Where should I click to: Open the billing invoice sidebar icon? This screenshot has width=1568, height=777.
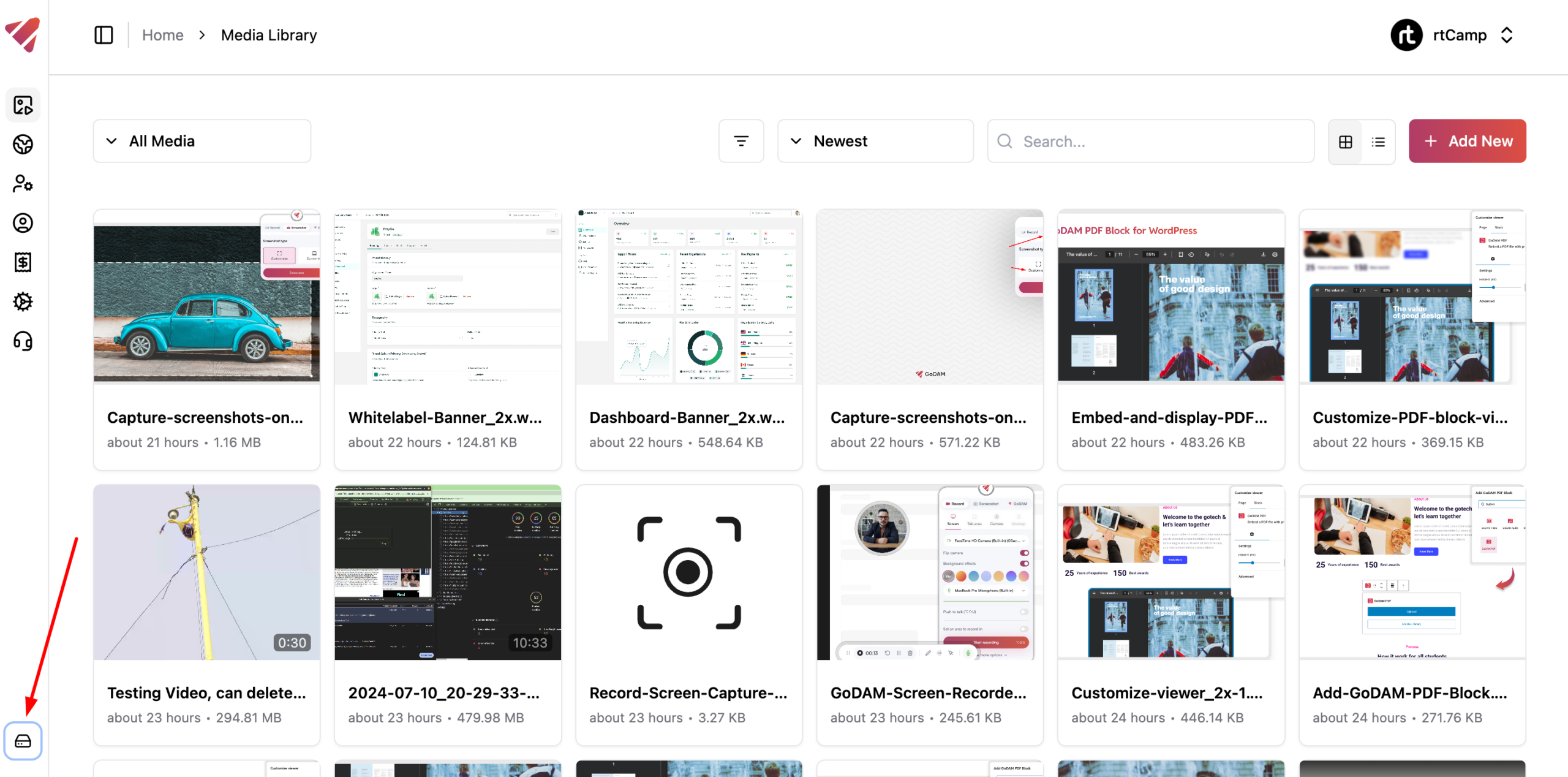pos(23,262)
